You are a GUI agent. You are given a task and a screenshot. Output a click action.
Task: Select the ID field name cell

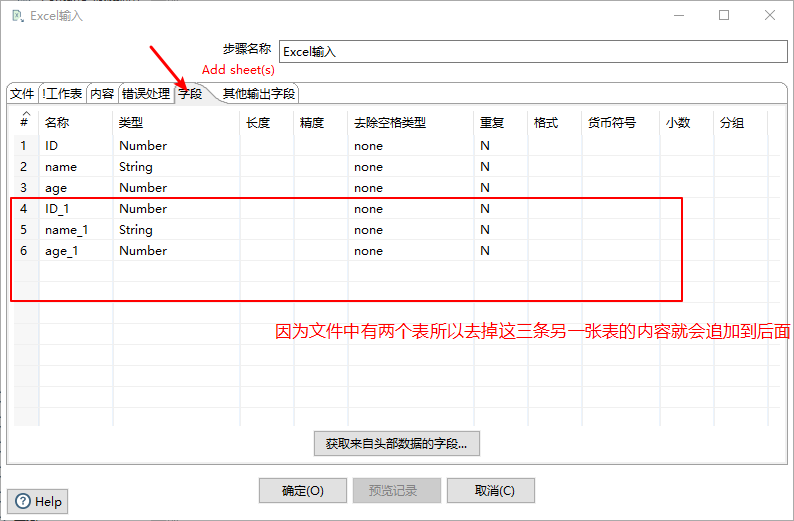click(75, 146)
